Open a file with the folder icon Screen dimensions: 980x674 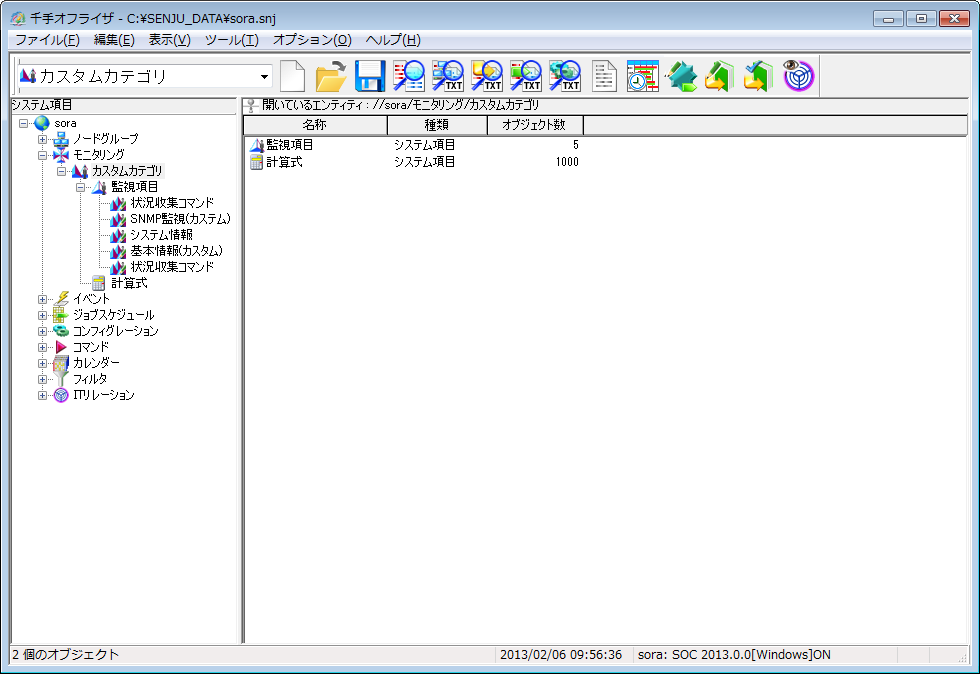click(331, 76)
